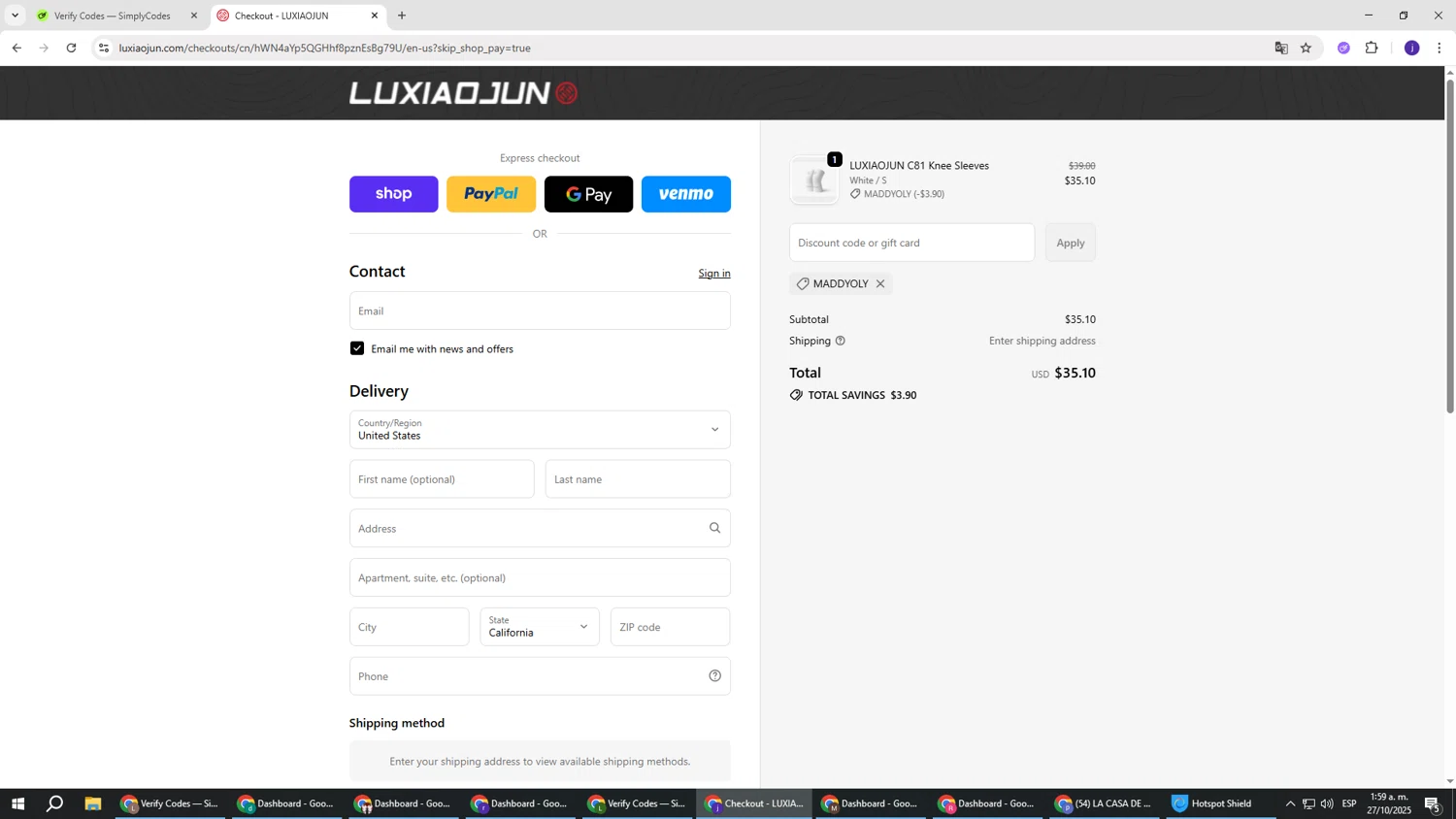Open the Chrome profile avatar
The width and height of the screenshot is (1456, 819).
click(x=1412, y=48)
